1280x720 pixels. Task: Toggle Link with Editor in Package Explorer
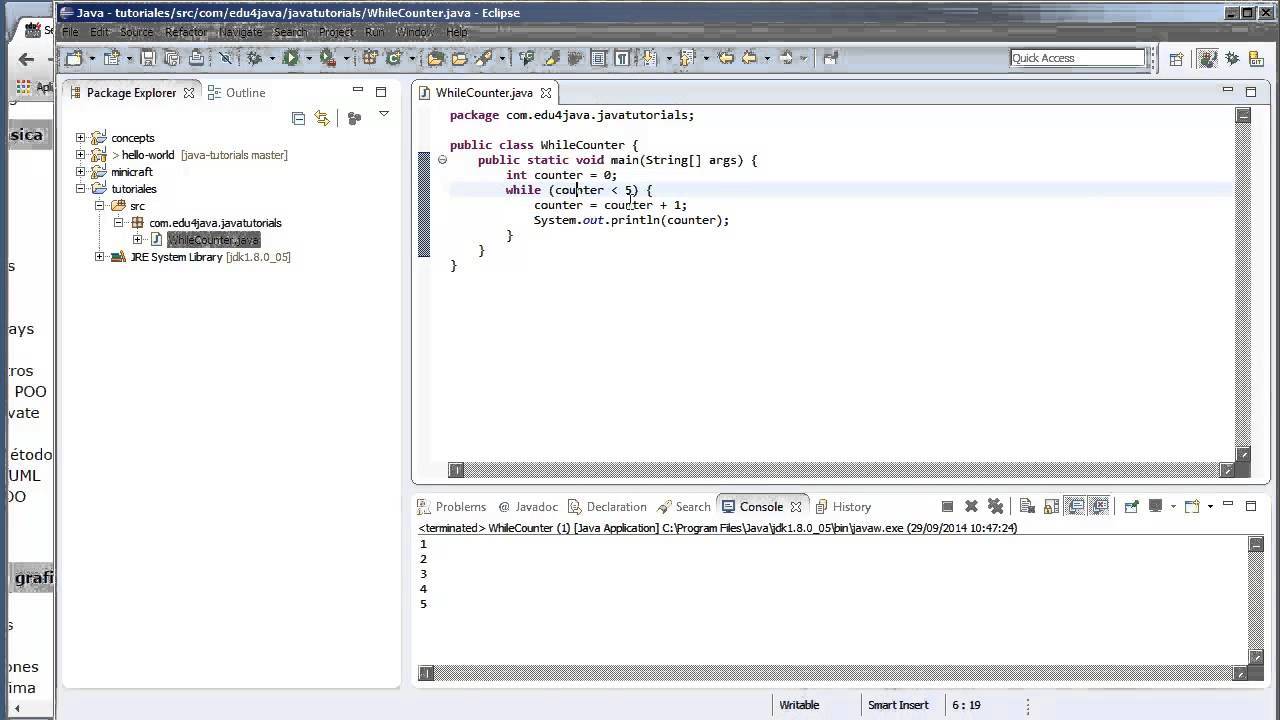coord(322,118)
